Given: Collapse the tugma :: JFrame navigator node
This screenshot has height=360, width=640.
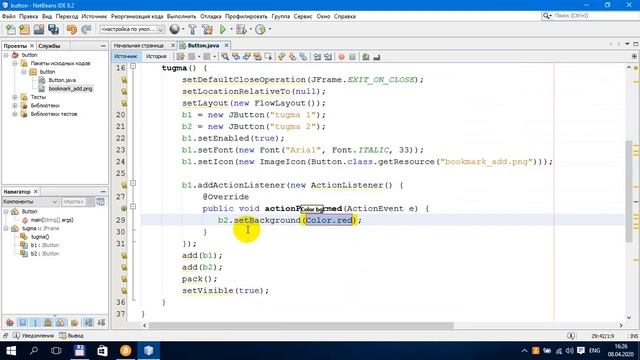Looking at the screenshot, I should [6, 229].
